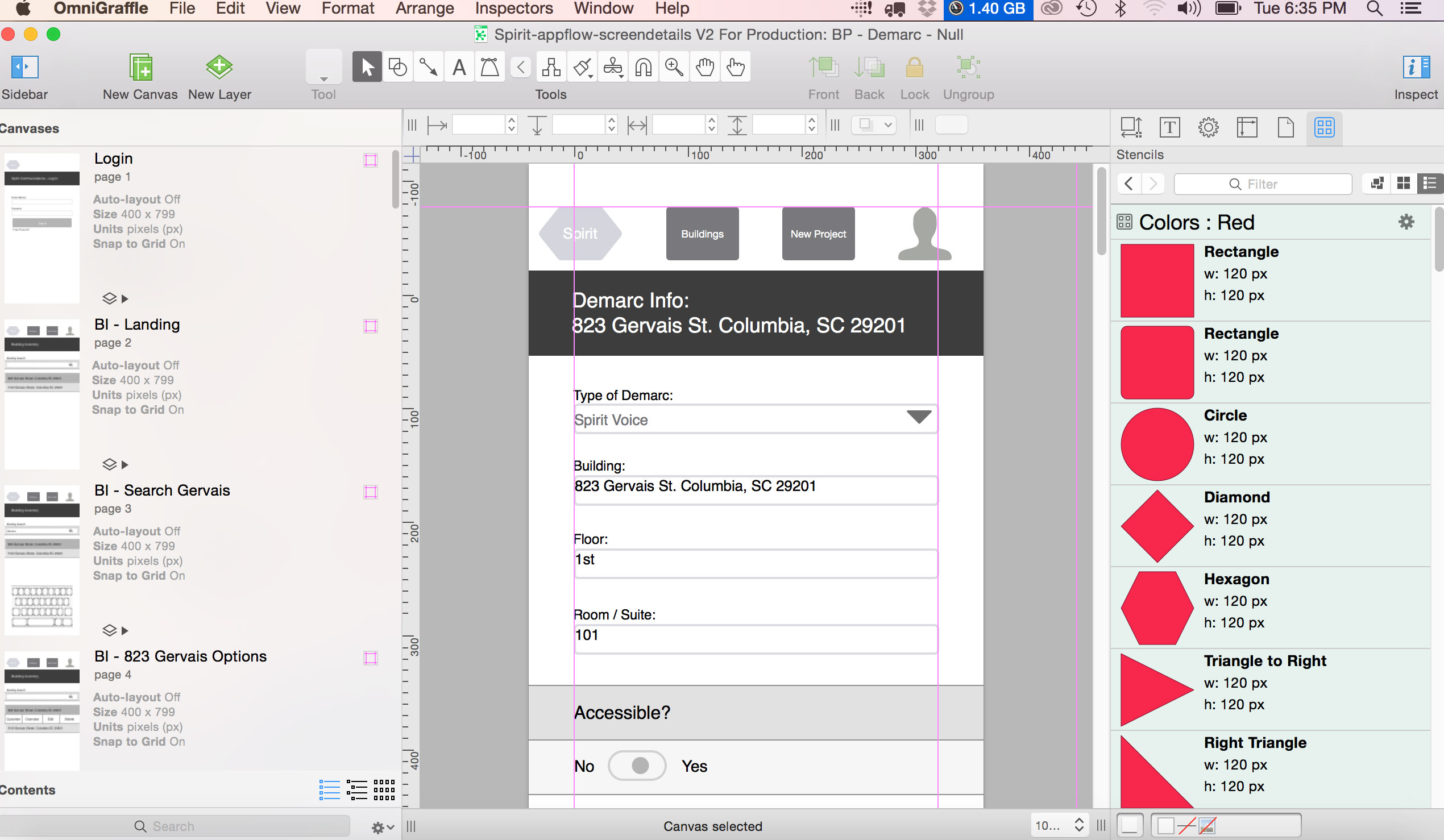The image size is (1444, 840).
Task: Select Contents outline list view
Action: (x=330, y=790)
